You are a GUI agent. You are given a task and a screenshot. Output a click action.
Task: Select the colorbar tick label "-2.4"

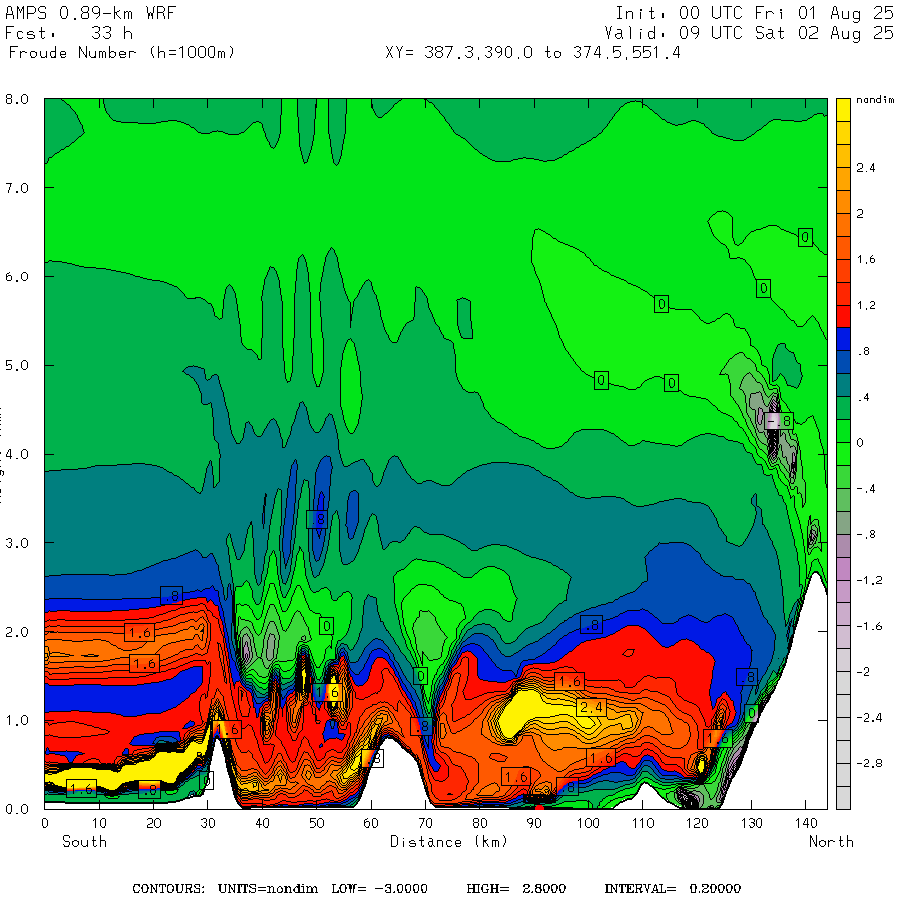(x=869, y=718)
